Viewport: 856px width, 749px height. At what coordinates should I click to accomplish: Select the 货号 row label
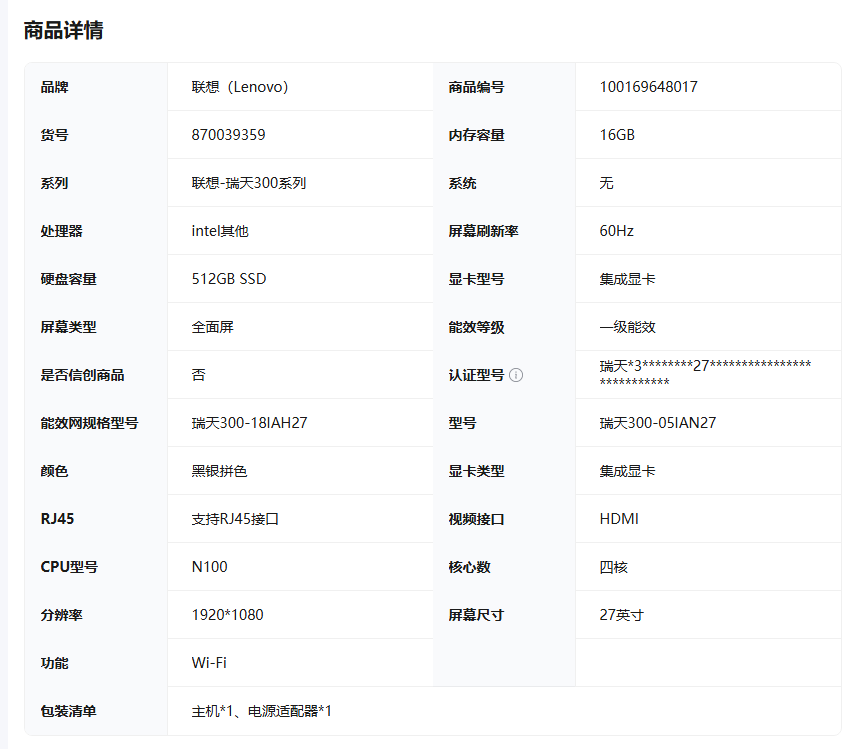[x=54, y=135]
